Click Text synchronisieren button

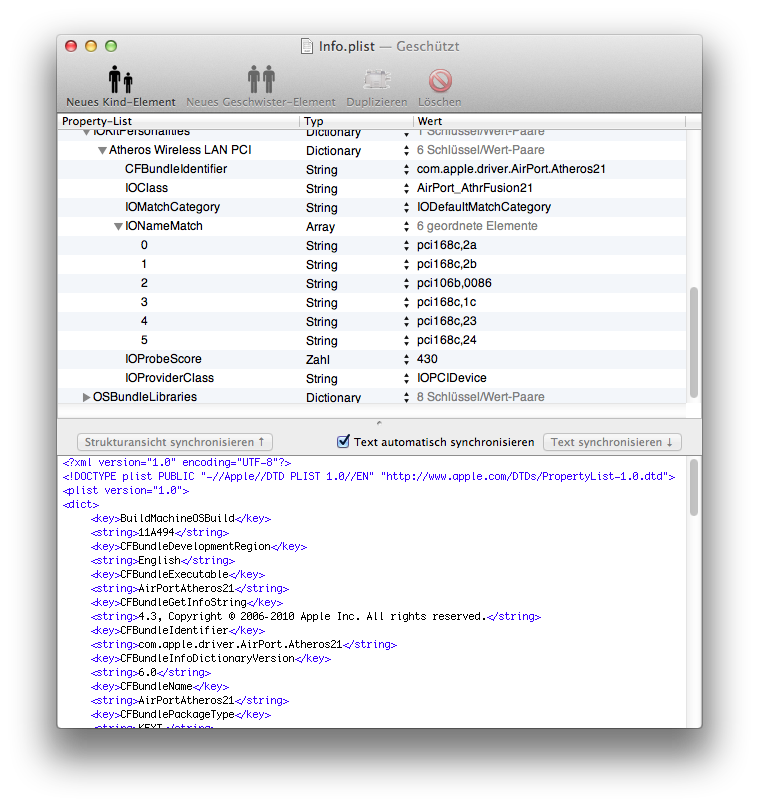[612, 442]
